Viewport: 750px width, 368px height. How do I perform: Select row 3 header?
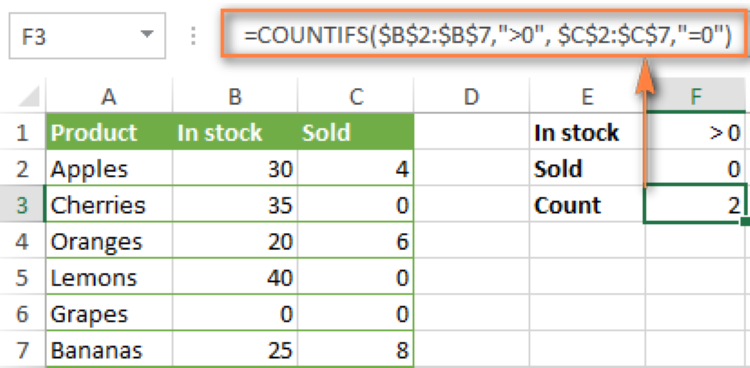(x=22, y=204)
